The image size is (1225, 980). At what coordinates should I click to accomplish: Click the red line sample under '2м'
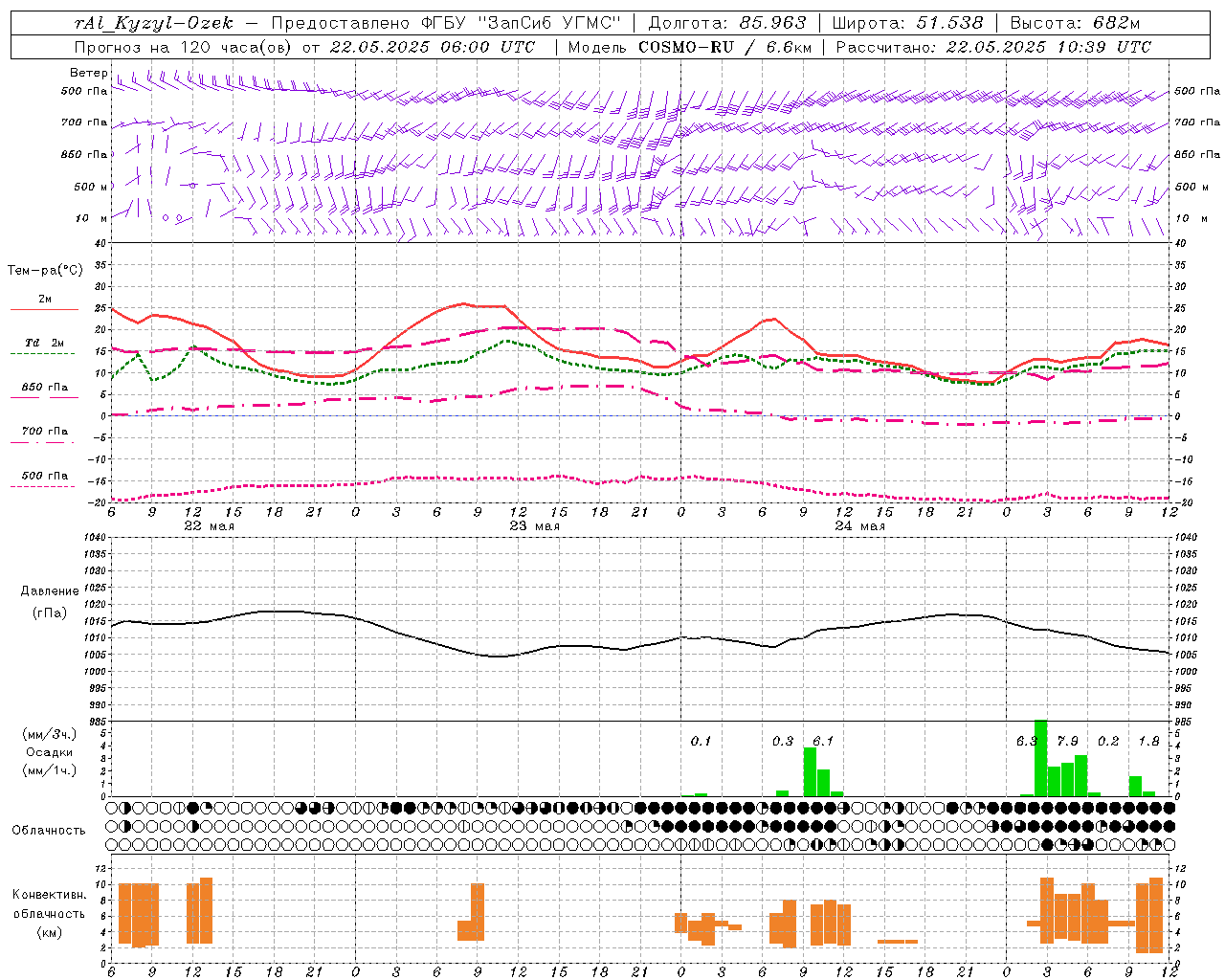point(45,310)
